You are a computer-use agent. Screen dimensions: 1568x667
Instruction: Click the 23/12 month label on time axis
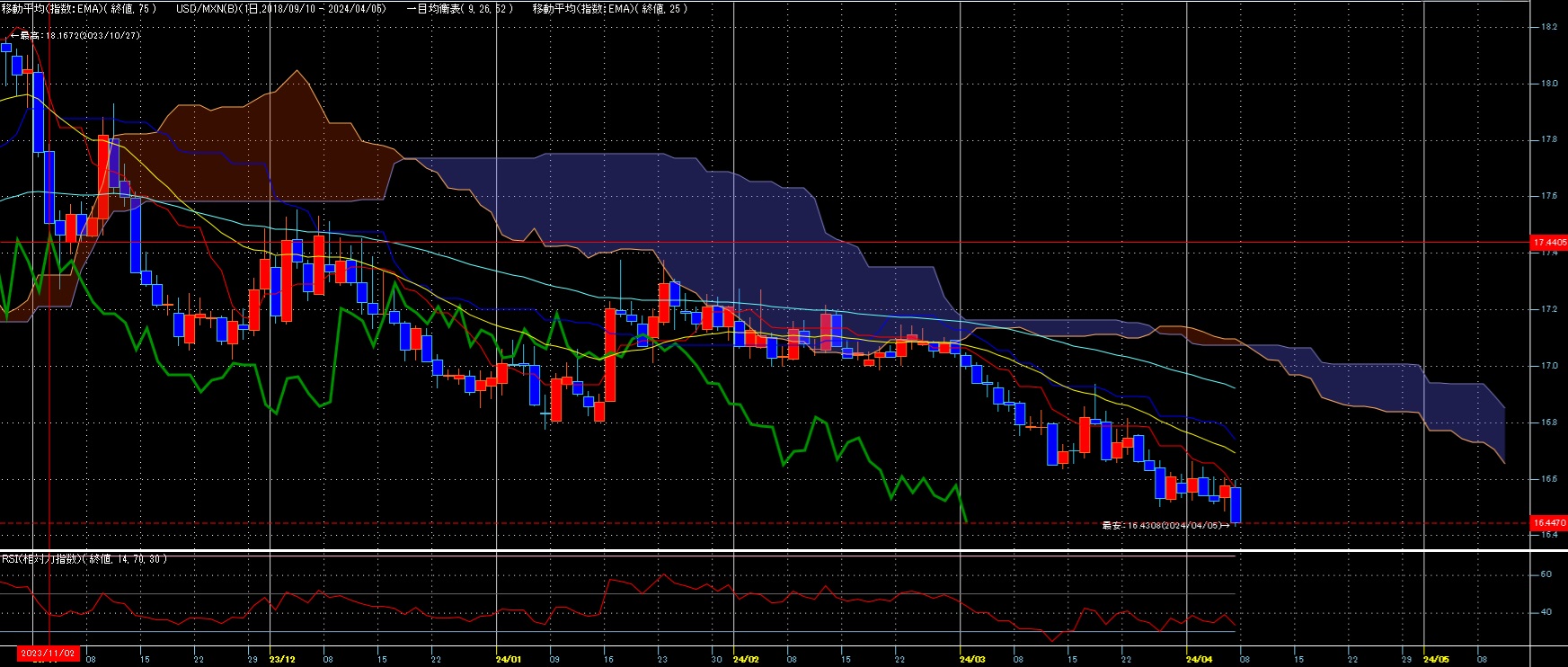pyautogui.click(x=282, y=659)
